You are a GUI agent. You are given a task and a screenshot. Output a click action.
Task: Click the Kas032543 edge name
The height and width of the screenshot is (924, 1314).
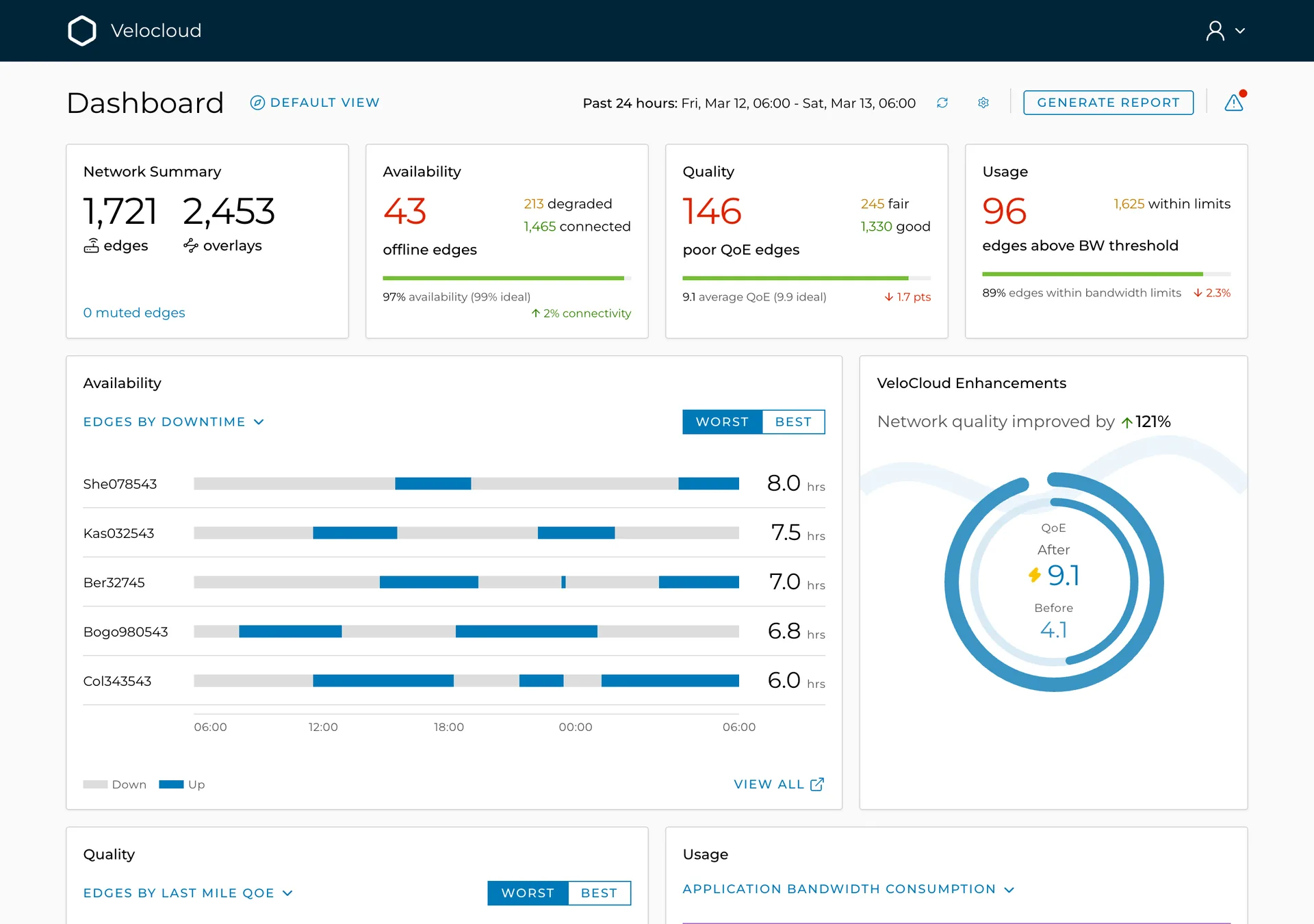tap(118, 533)
